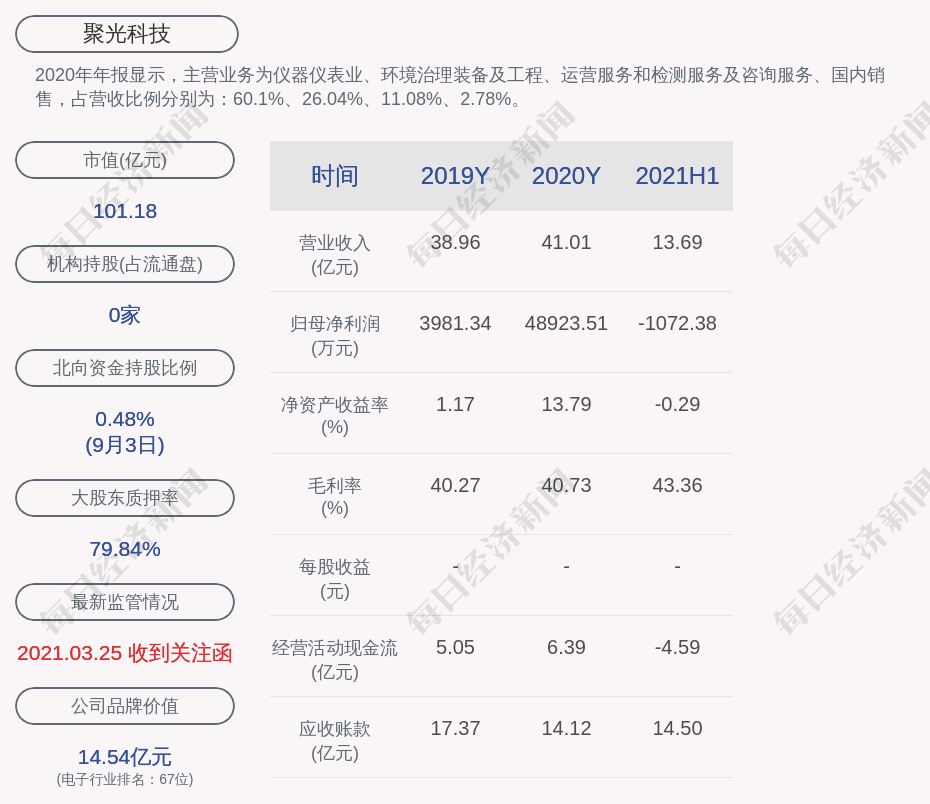Click the 营业收入(亿元) row label
The width and height of the screenshot is (930, 804).
click(335, 254)
